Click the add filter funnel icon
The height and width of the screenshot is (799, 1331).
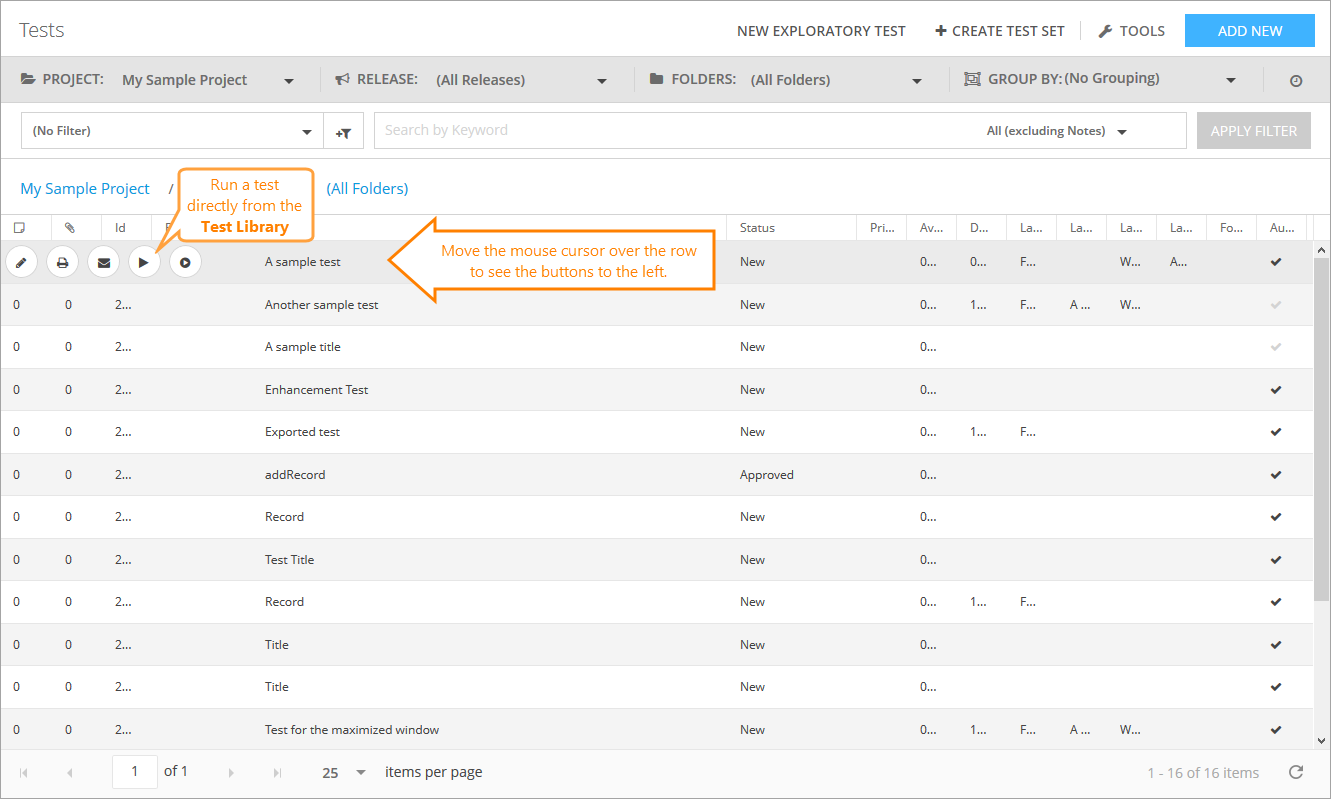point(343,131)
